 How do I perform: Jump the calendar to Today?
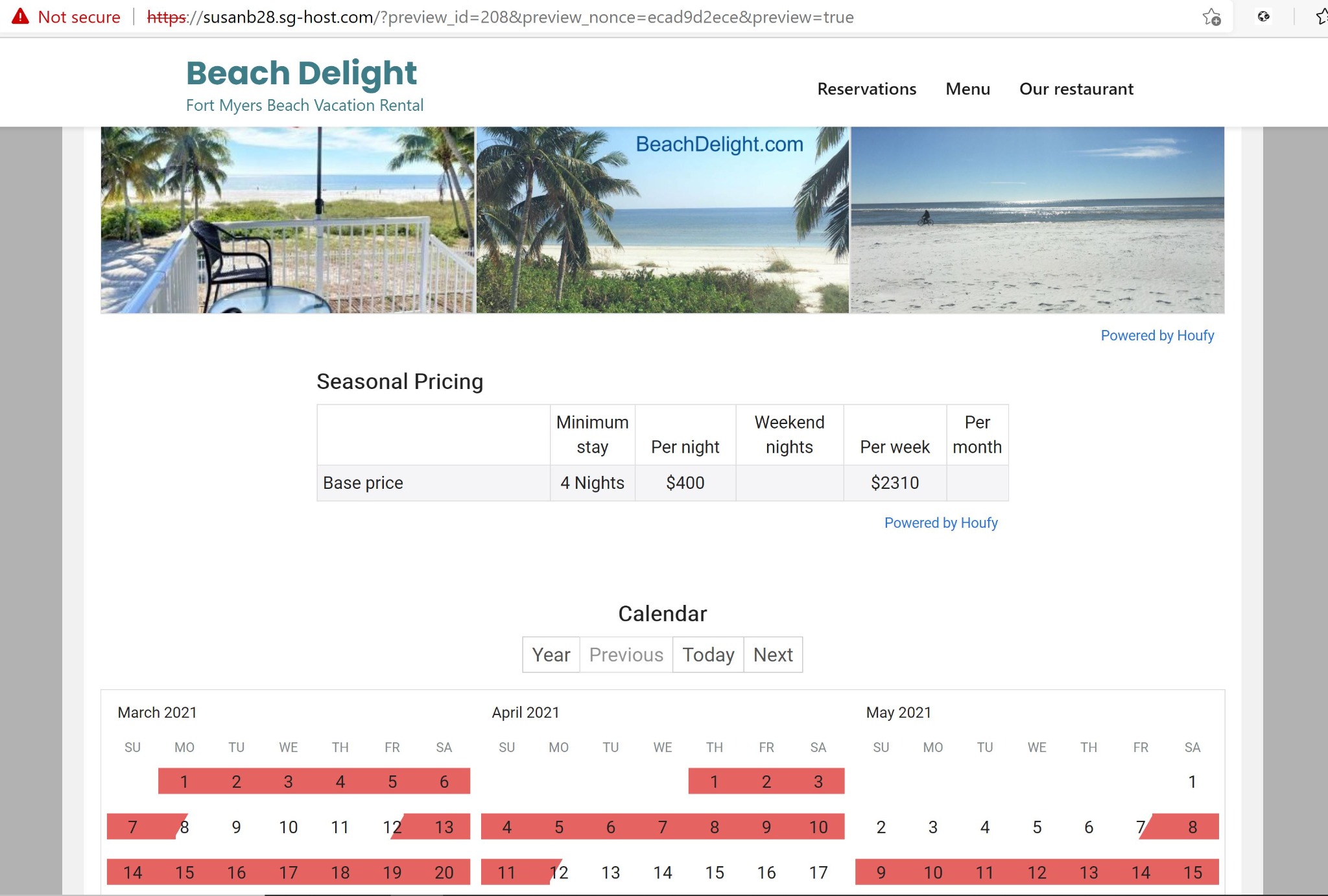tap(708, 654)
